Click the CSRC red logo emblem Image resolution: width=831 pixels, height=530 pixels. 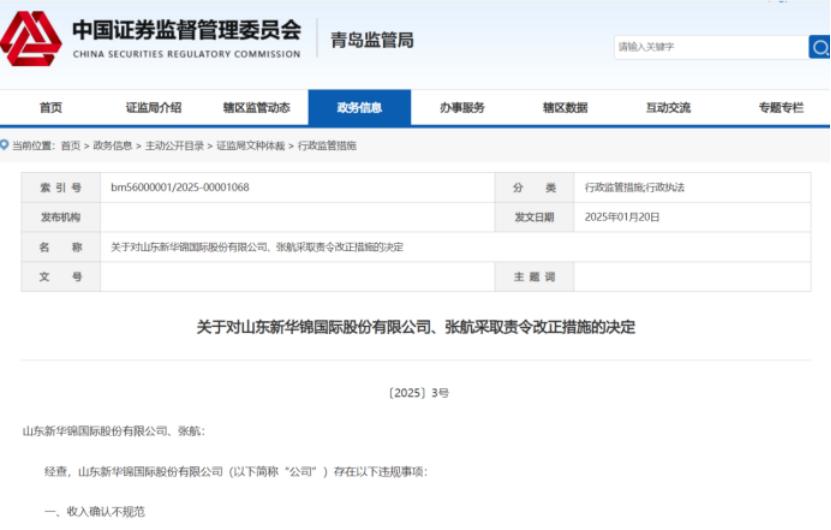coord(32,39)
